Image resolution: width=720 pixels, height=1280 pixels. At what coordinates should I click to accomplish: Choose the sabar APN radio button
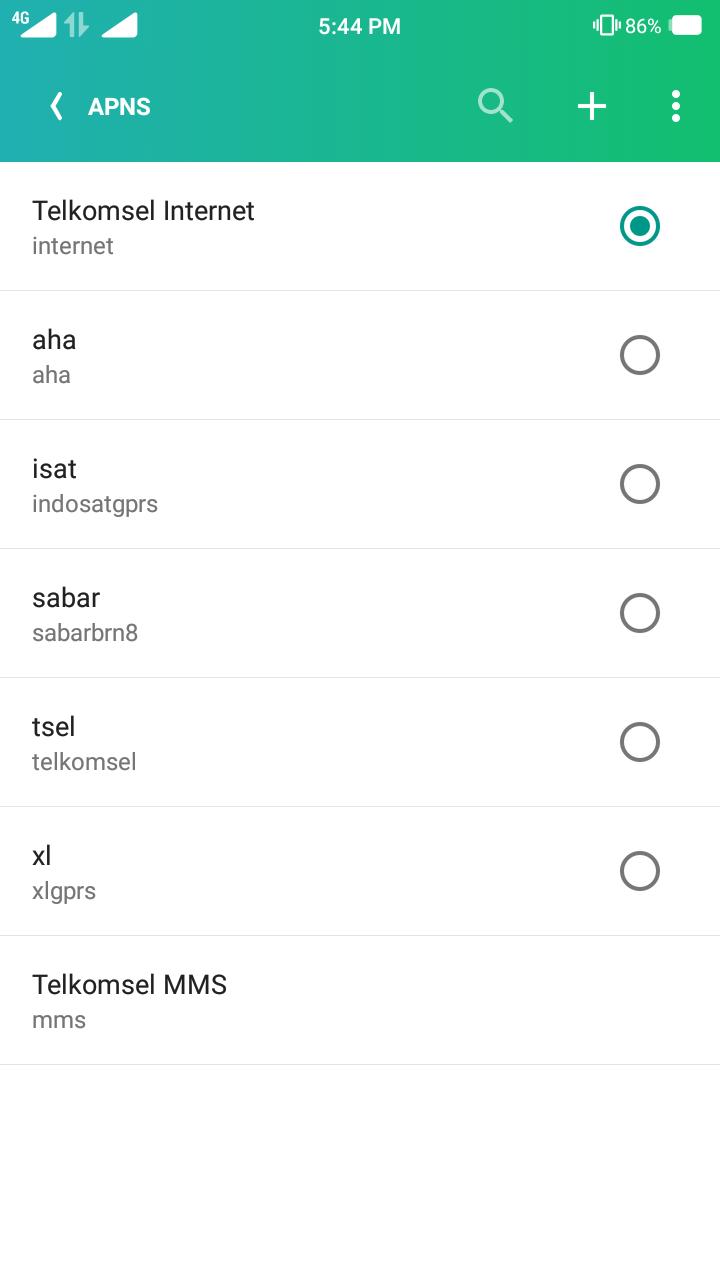click(x=640, y=613)
